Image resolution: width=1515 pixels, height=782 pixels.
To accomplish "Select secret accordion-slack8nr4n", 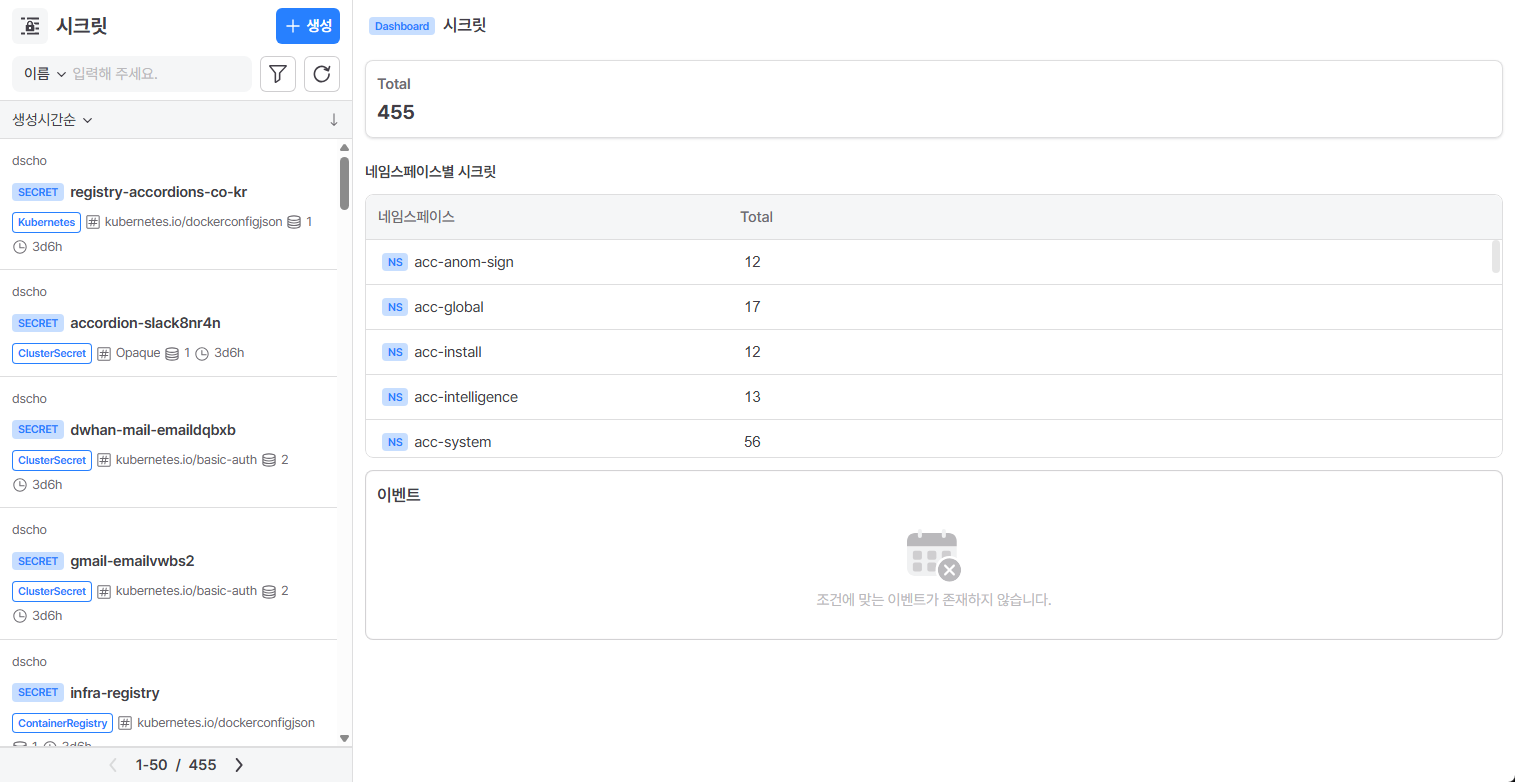I will pos(145,323).
